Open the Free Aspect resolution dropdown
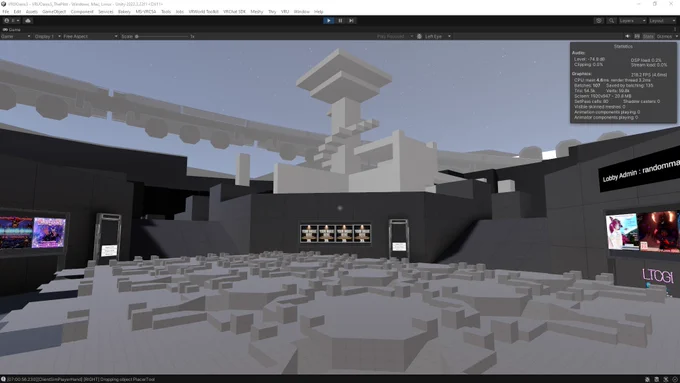 [90, 36]
